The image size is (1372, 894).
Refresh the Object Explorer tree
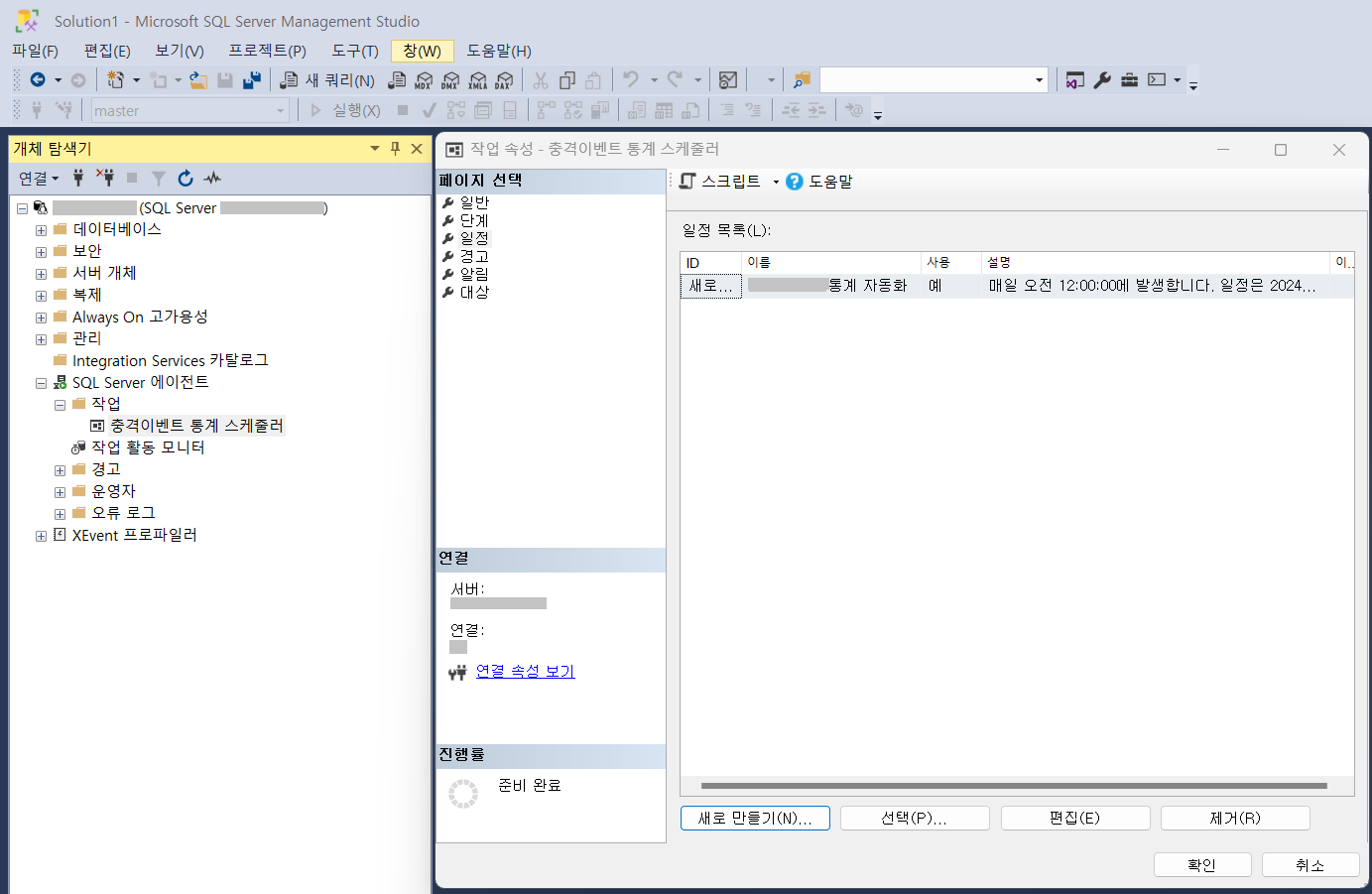186,178
